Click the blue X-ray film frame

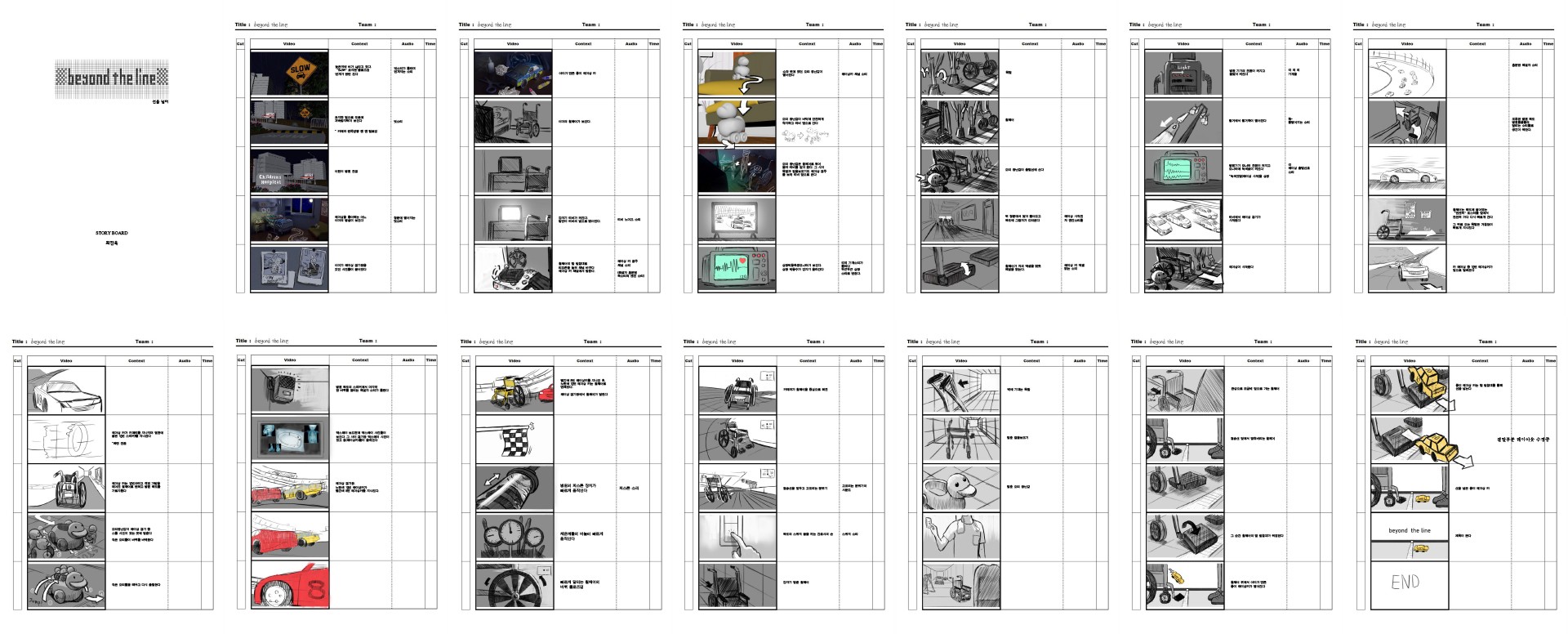289,439
